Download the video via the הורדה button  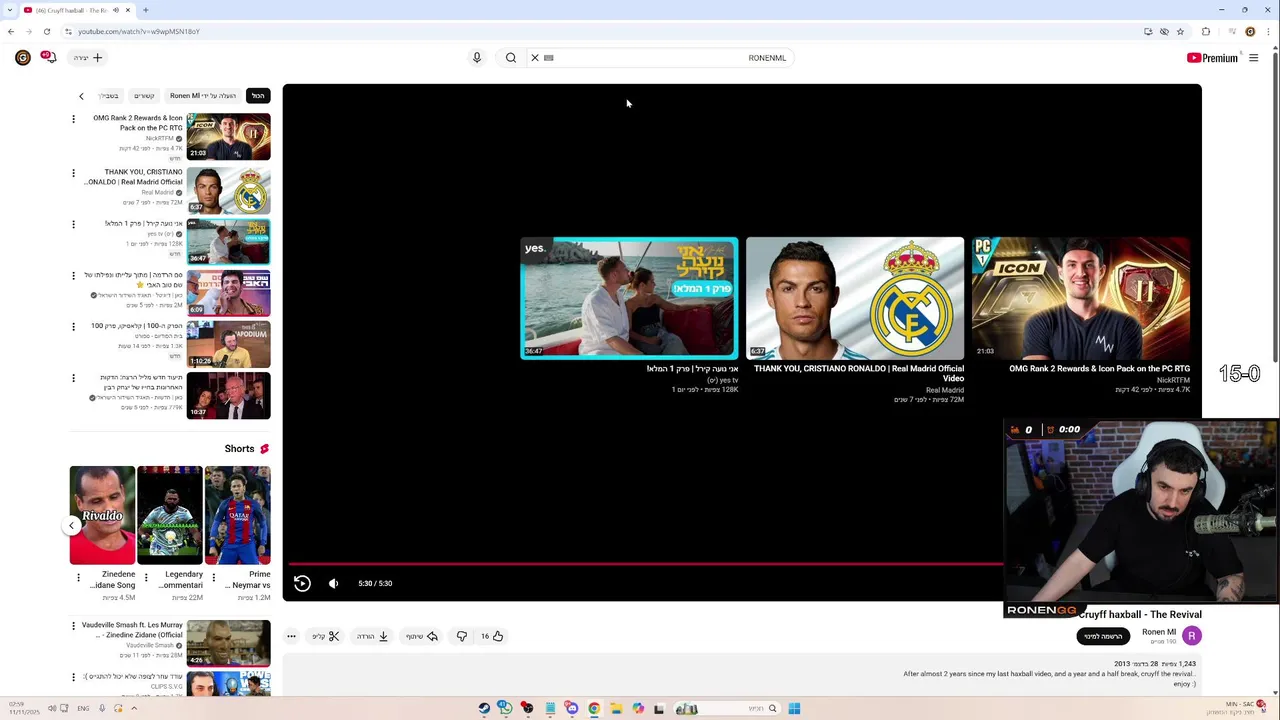[x=373, y=636]
